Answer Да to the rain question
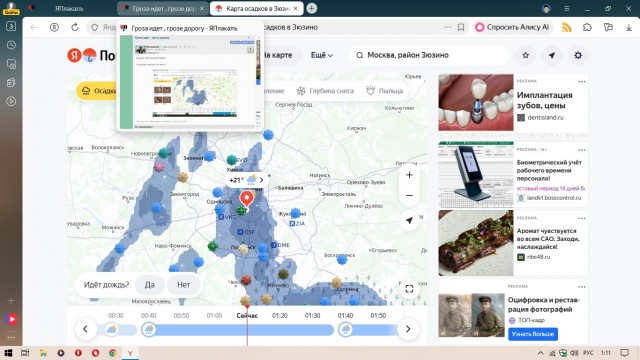The image size is (640, 360). [x=149, y=284]
